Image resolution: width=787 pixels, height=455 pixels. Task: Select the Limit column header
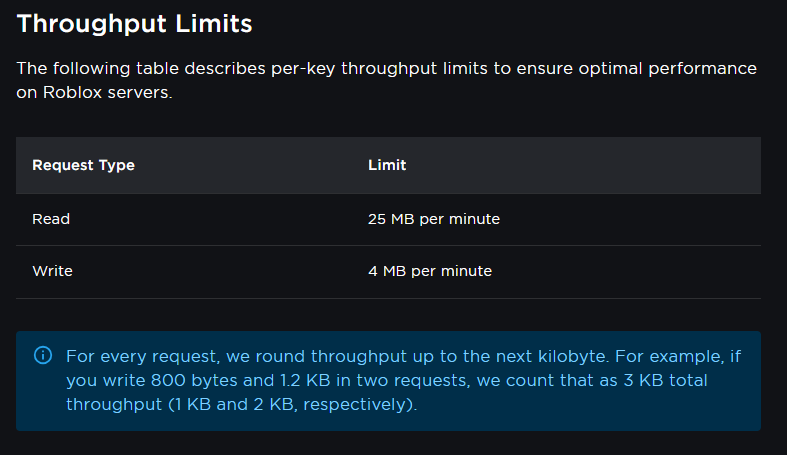(387, 165)
